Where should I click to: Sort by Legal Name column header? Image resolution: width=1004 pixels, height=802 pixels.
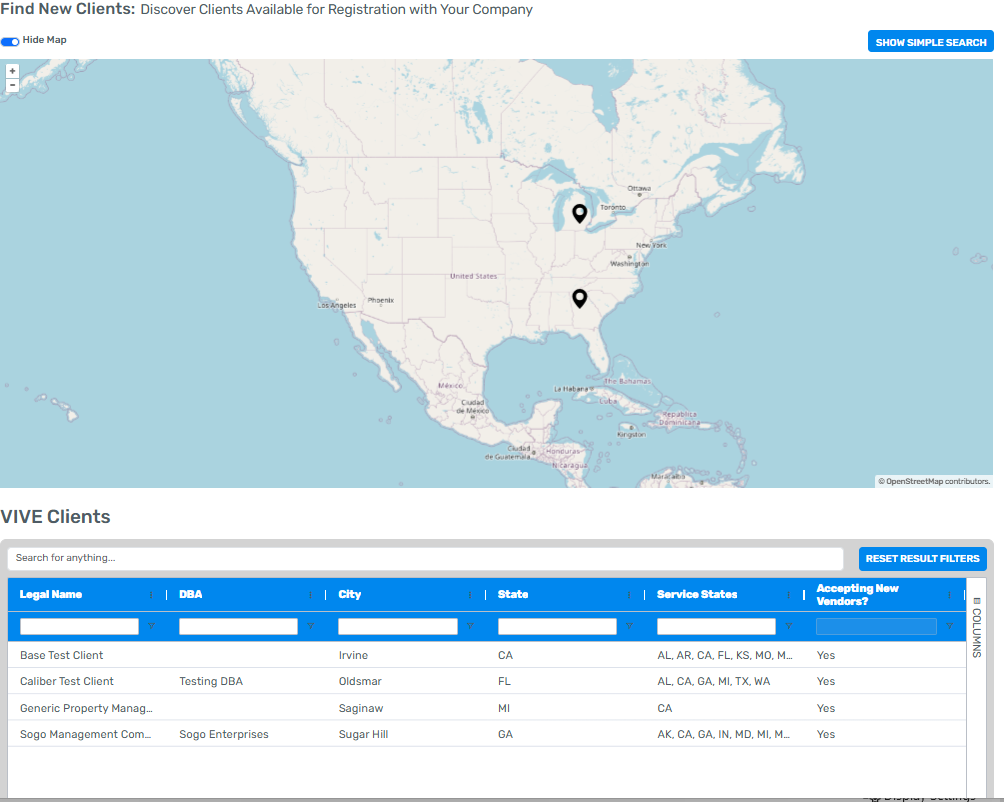tap(51, 595)
